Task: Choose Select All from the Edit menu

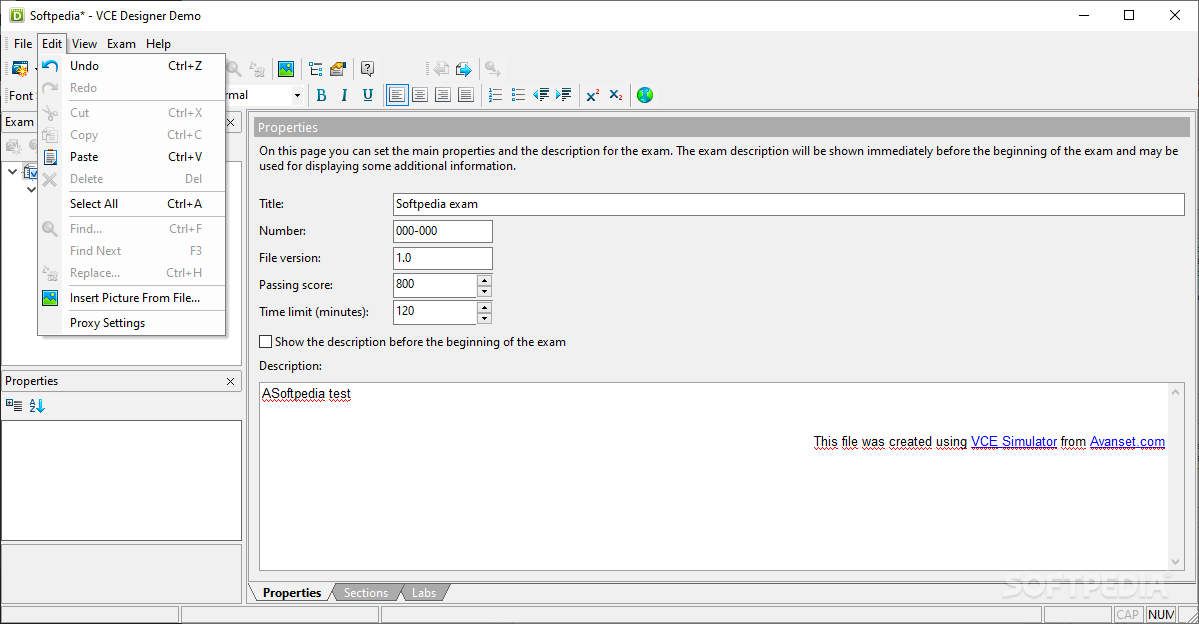Action: [x=132, y=203]
